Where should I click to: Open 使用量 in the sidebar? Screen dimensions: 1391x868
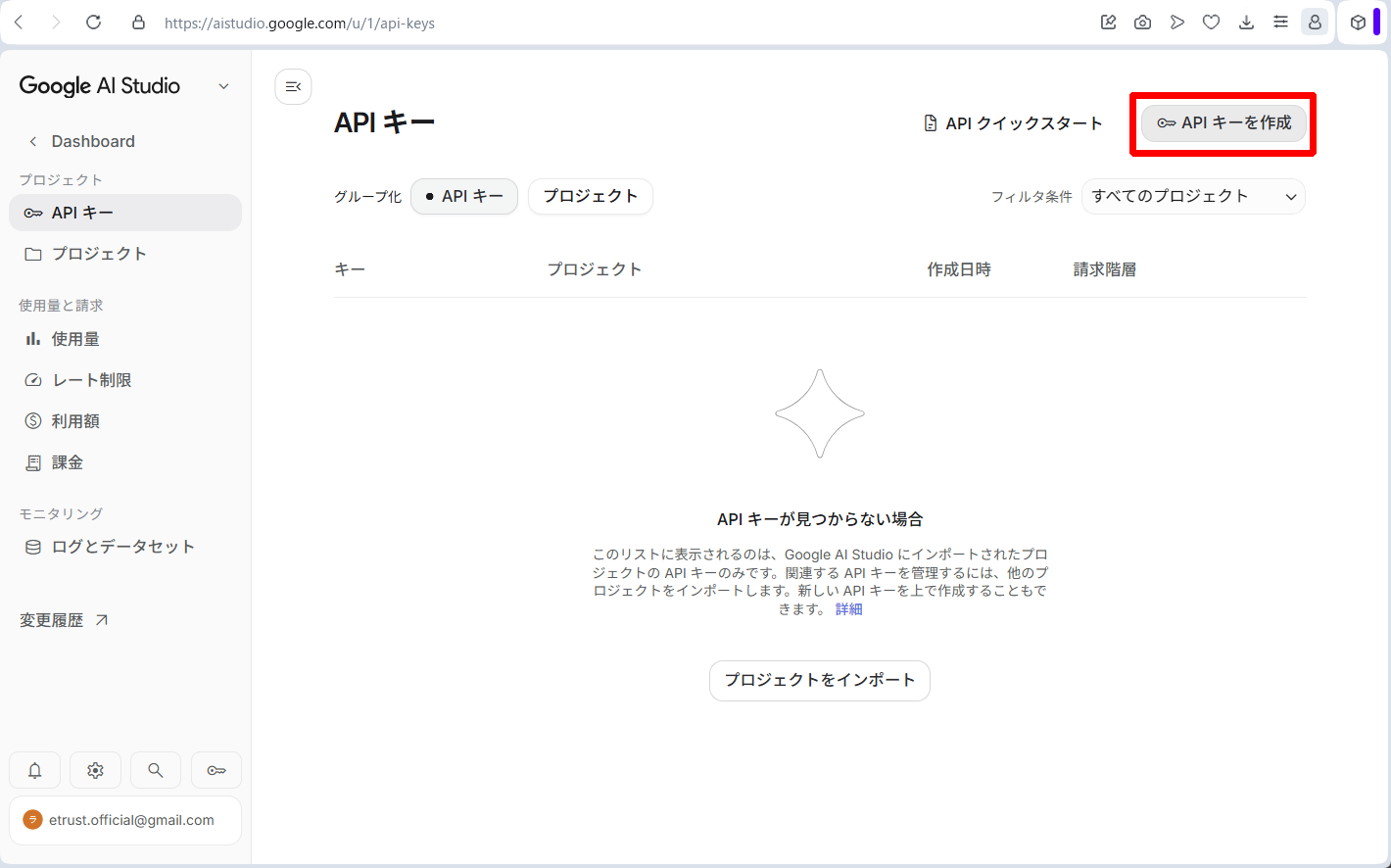[125, 339]
